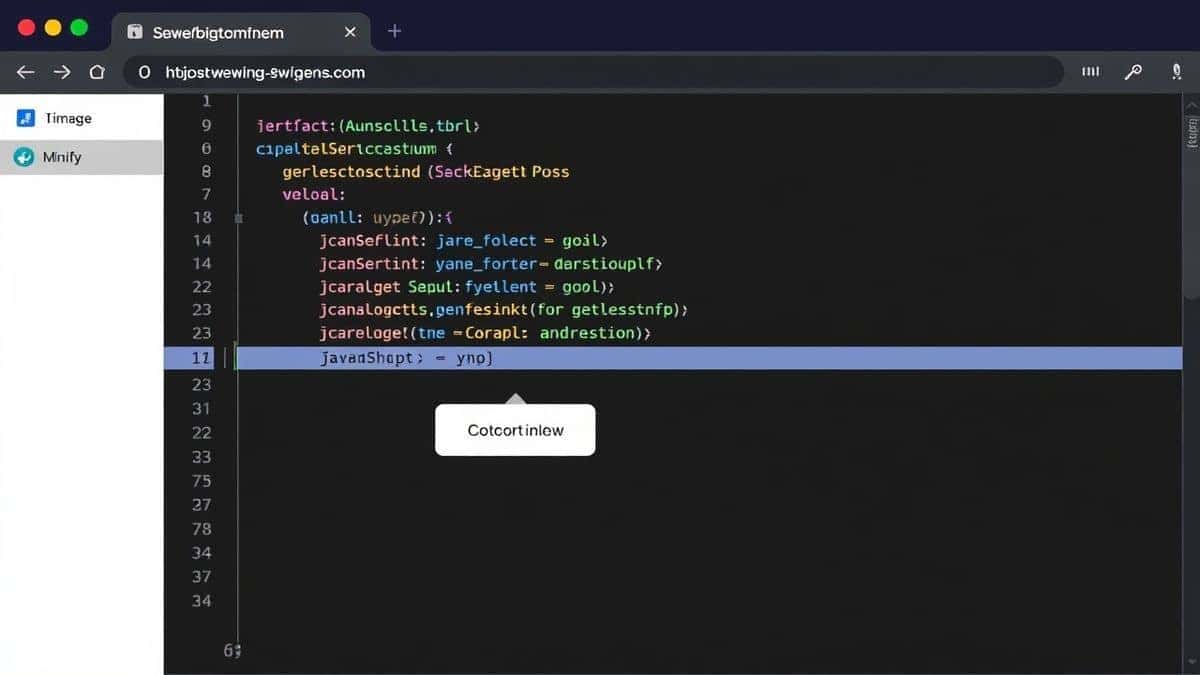Expand the collapsed code region at line 63
Viewport: 1200px width, 675px height.
233,650
